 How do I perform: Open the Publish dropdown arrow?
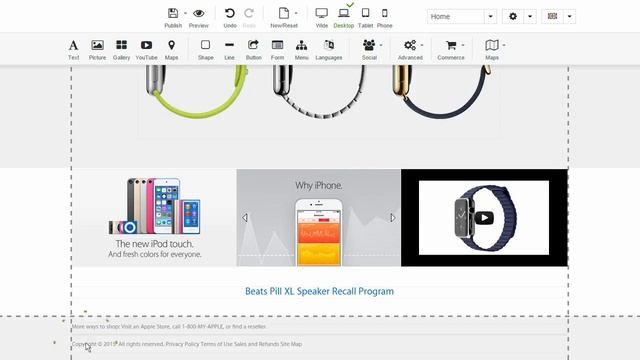click(185, 13)
